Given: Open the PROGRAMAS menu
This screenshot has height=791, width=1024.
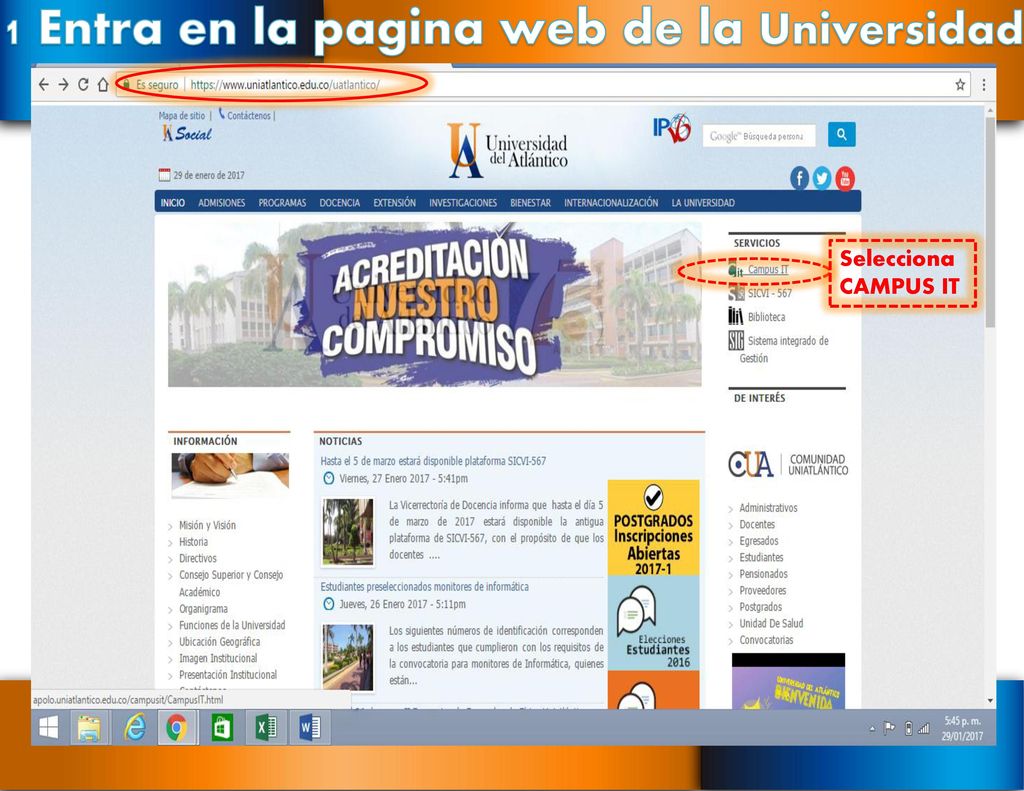Looking at the screenshot, I should [x=282, y=202].
